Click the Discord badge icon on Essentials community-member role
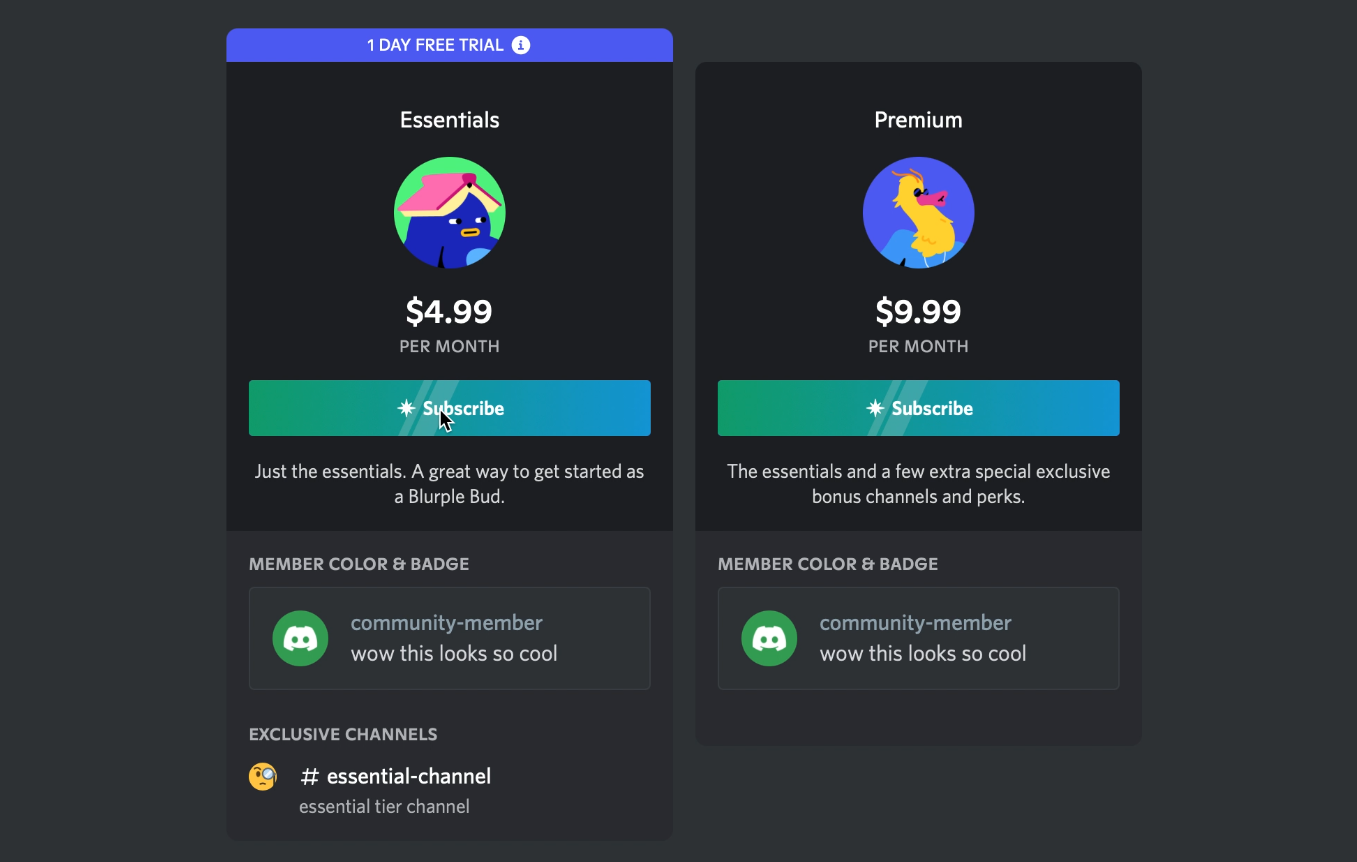The width and height of the screenshot is (1357, 862). 300,638
